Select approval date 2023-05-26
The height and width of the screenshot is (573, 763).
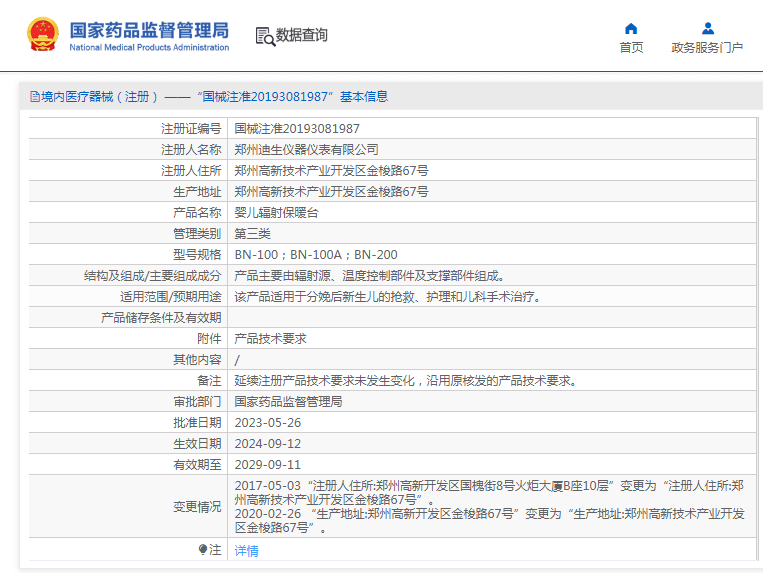[268, 423]
